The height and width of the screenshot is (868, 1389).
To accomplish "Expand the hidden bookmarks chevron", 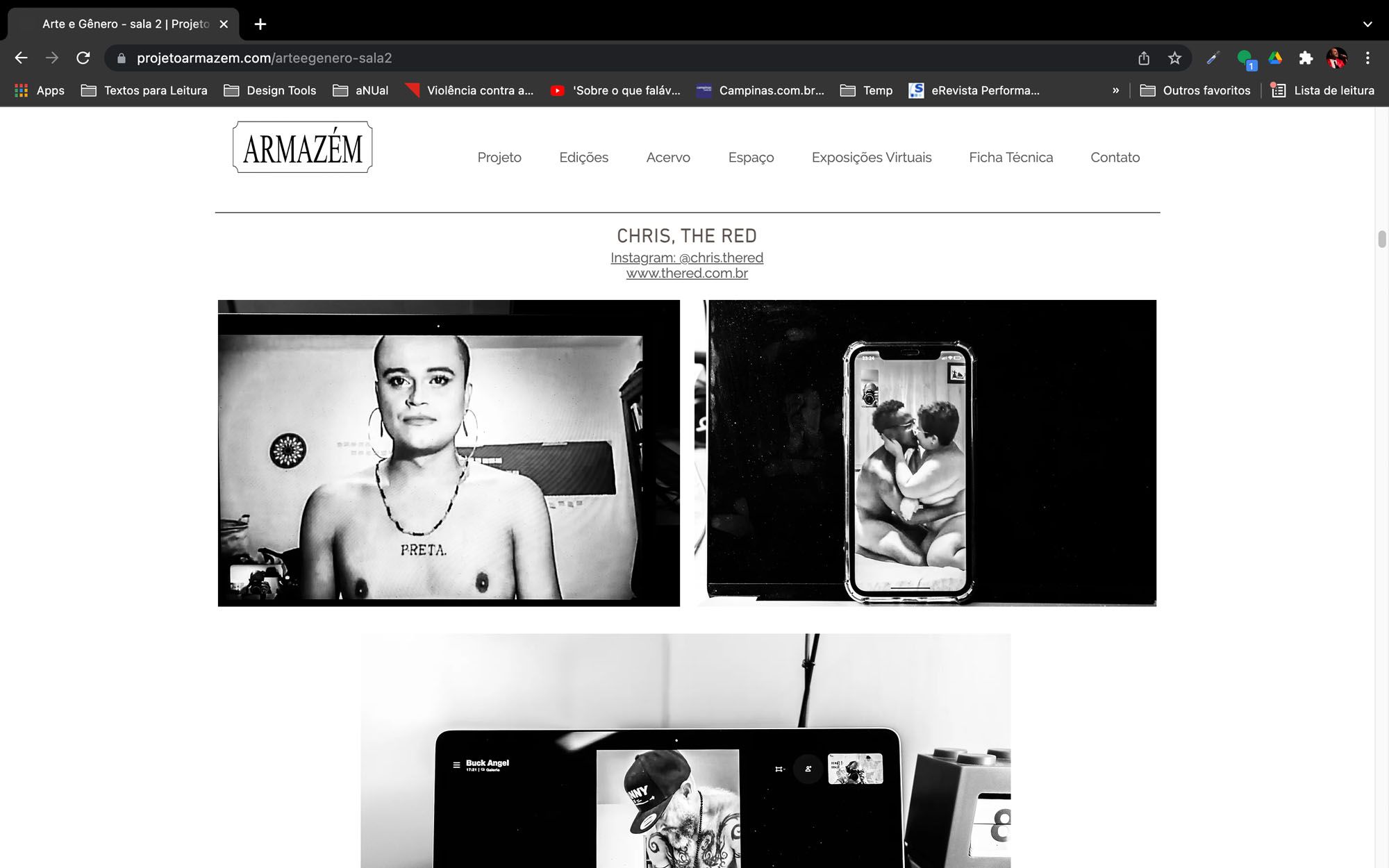I will coord(1115,90).
